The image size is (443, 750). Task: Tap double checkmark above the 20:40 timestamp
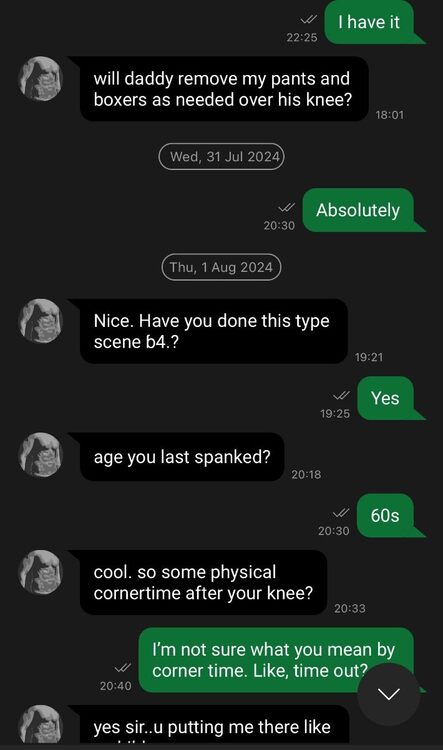(122, 668)
